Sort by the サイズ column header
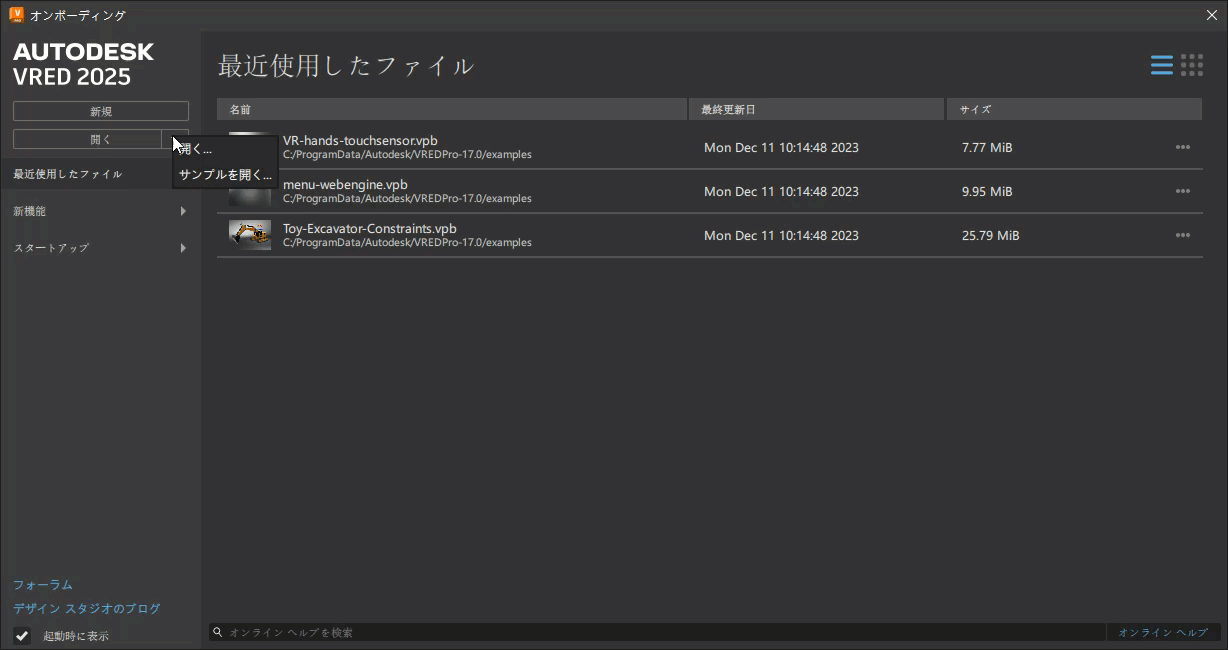1228x650 pixels. (x=1074, y=109)
